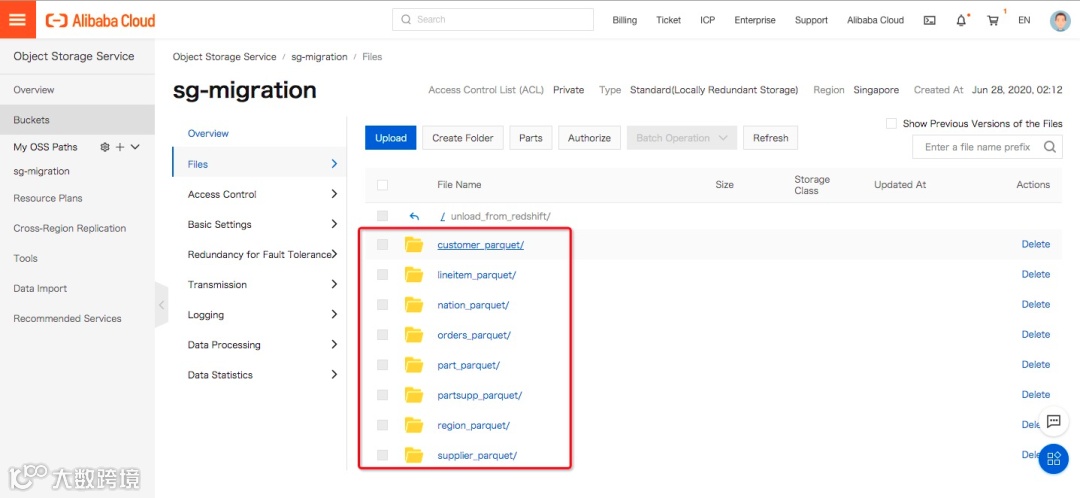The height and width of the screenshot is (498, 1080).
Task: Check the partsupp_parquet row checkbox
Action: coord(382,395)
